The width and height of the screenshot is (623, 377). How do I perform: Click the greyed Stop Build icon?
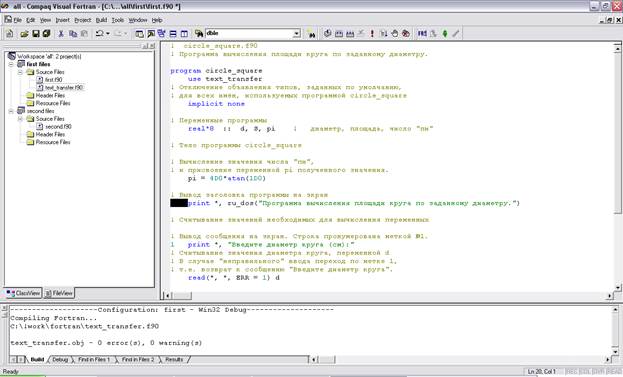coord(361,34)
